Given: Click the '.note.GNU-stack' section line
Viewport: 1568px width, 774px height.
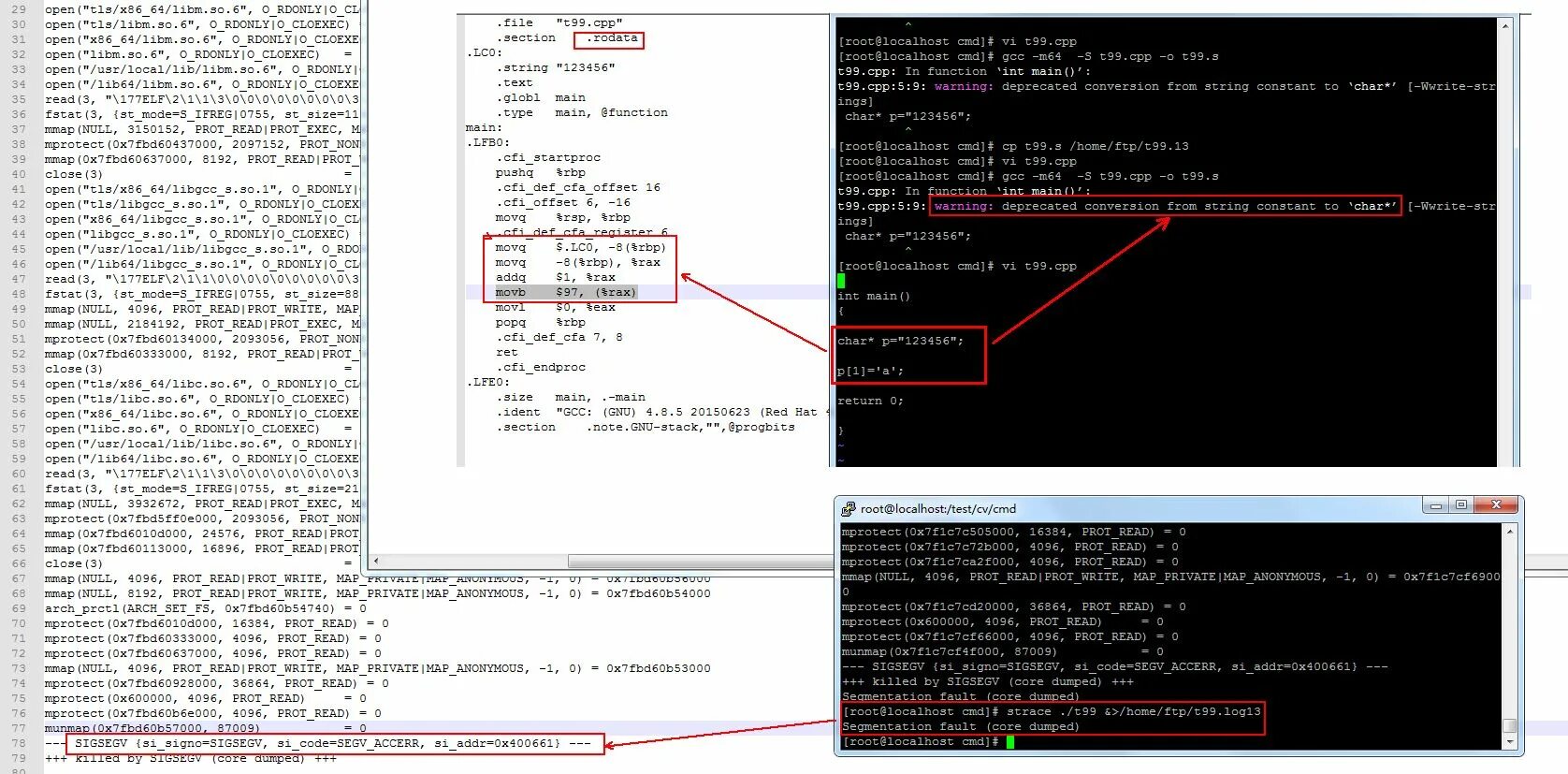Looking at the screenshot, I should [x=646, y=427].
